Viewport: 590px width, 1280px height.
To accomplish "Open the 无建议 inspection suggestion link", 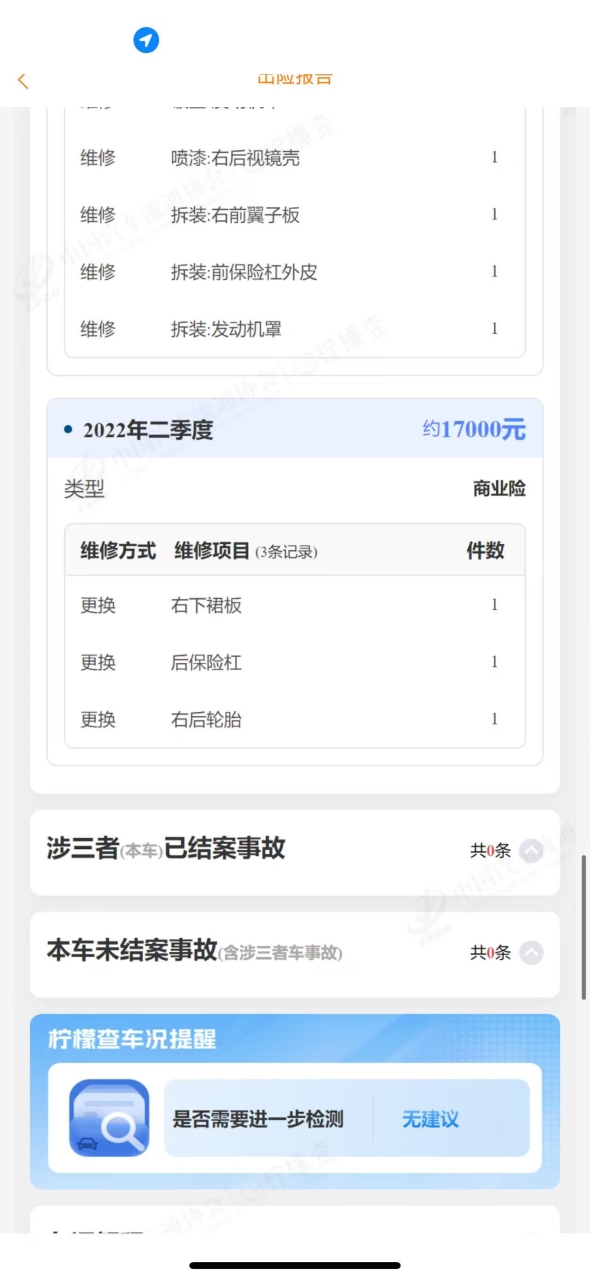I will [430, 1119].
